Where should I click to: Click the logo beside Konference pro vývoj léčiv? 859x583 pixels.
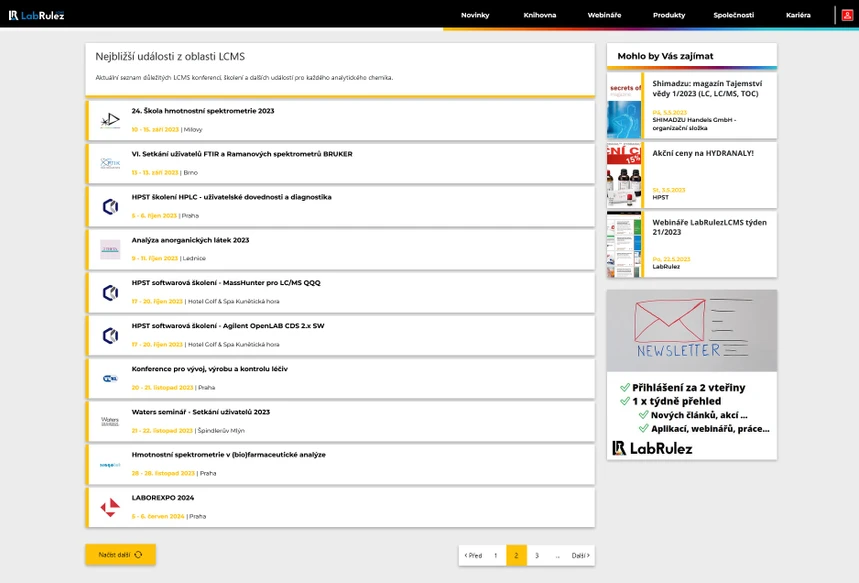tap(110, 378)
